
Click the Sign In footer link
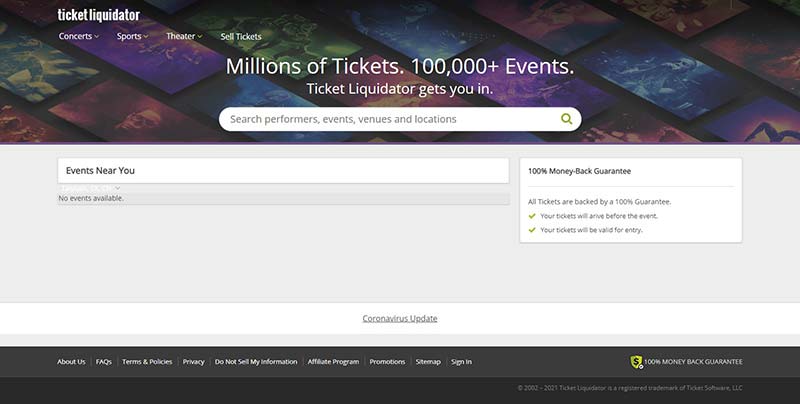click(x=461, y=362)
